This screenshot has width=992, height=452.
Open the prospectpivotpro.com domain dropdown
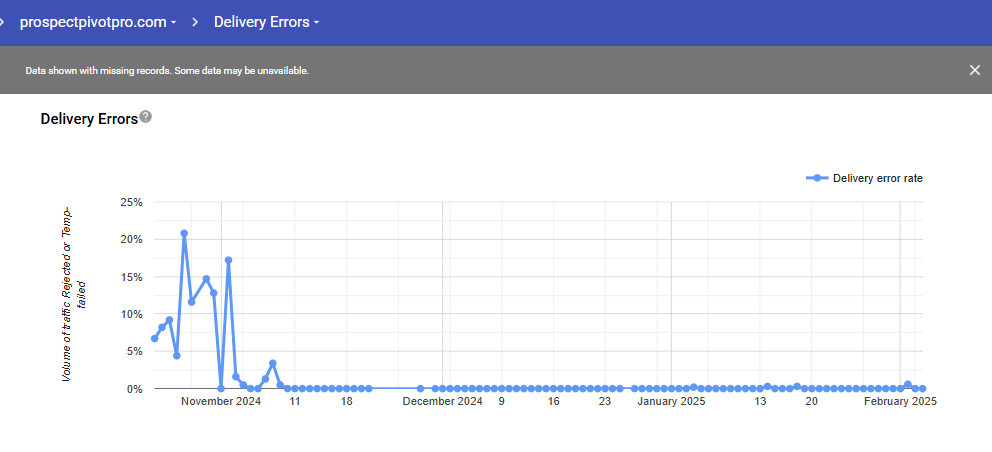pyautogui.click(x=98, y=22)
